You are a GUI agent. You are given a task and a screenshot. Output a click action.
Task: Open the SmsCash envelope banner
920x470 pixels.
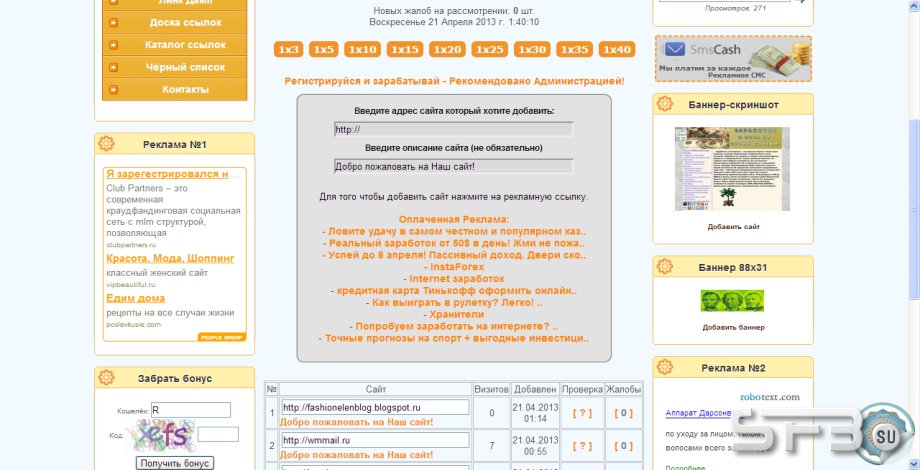pyautogui.click(x=733, y=59)
